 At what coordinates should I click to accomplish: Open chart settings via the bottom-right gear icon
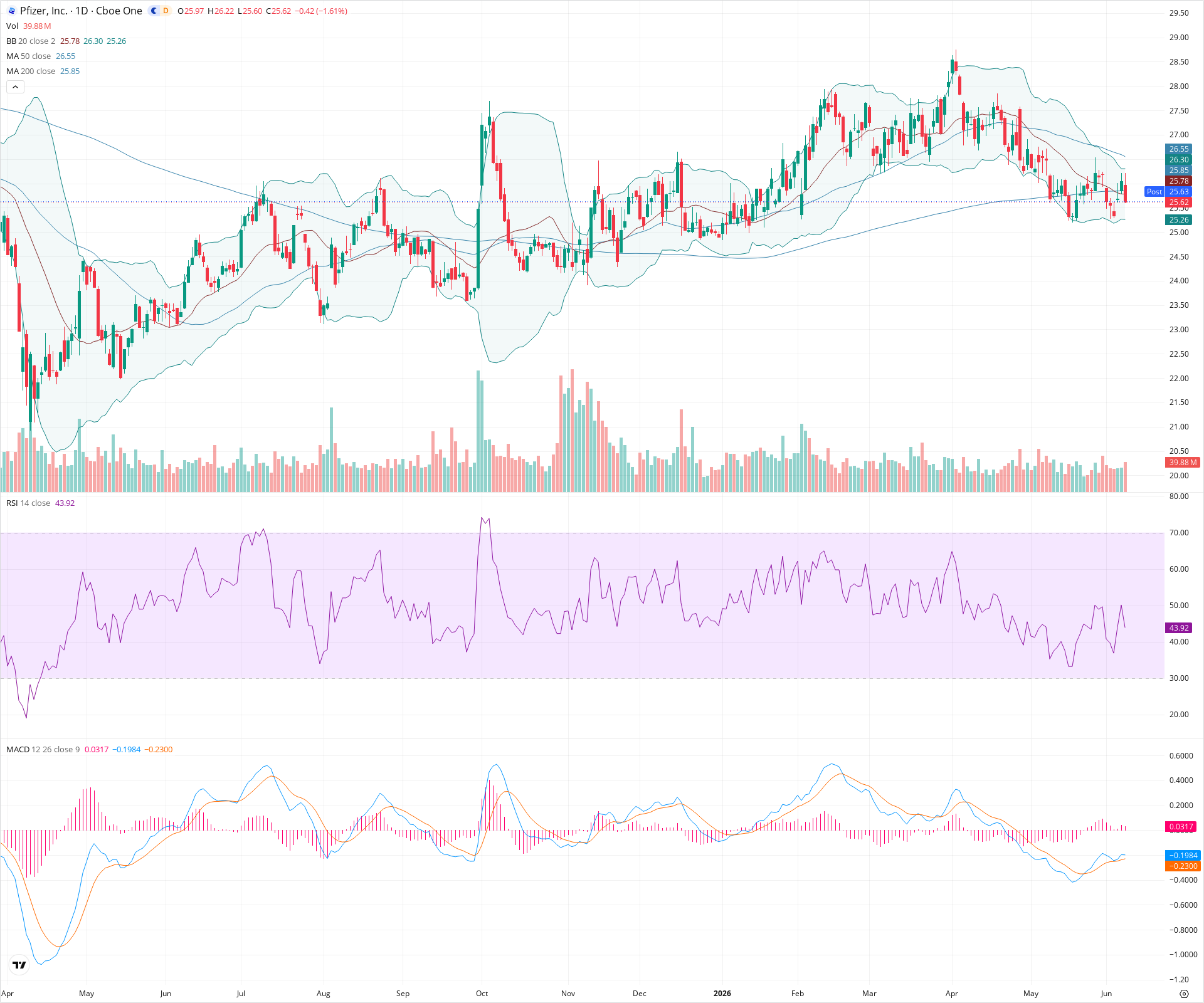click(1184, 994)
